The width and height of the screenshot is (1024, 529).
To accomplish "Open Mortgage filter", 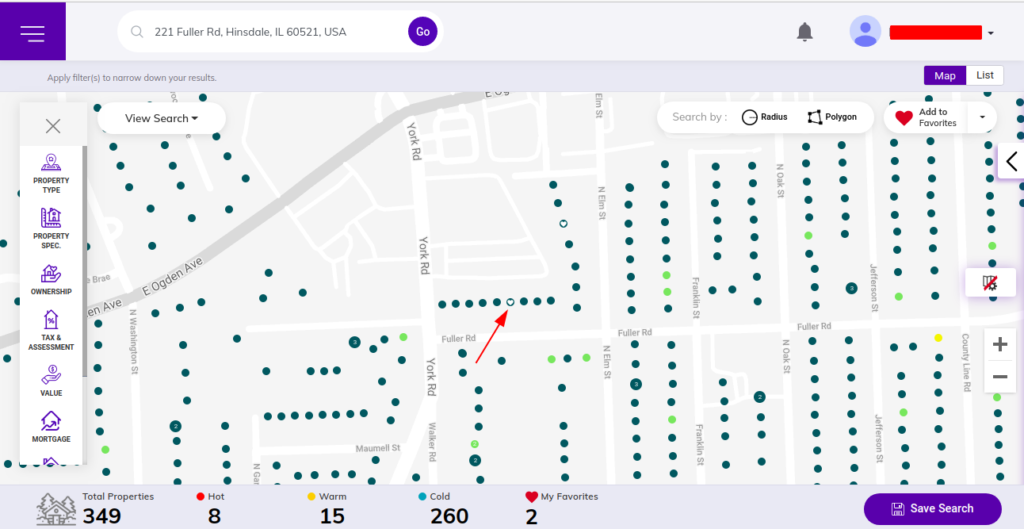I will (51, 427).
